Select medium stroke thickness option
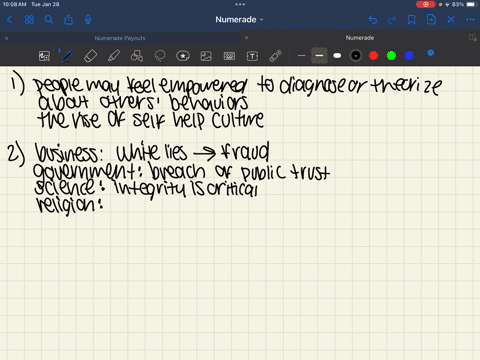Viewport: 480px width, 360px height. click(319, 56)
